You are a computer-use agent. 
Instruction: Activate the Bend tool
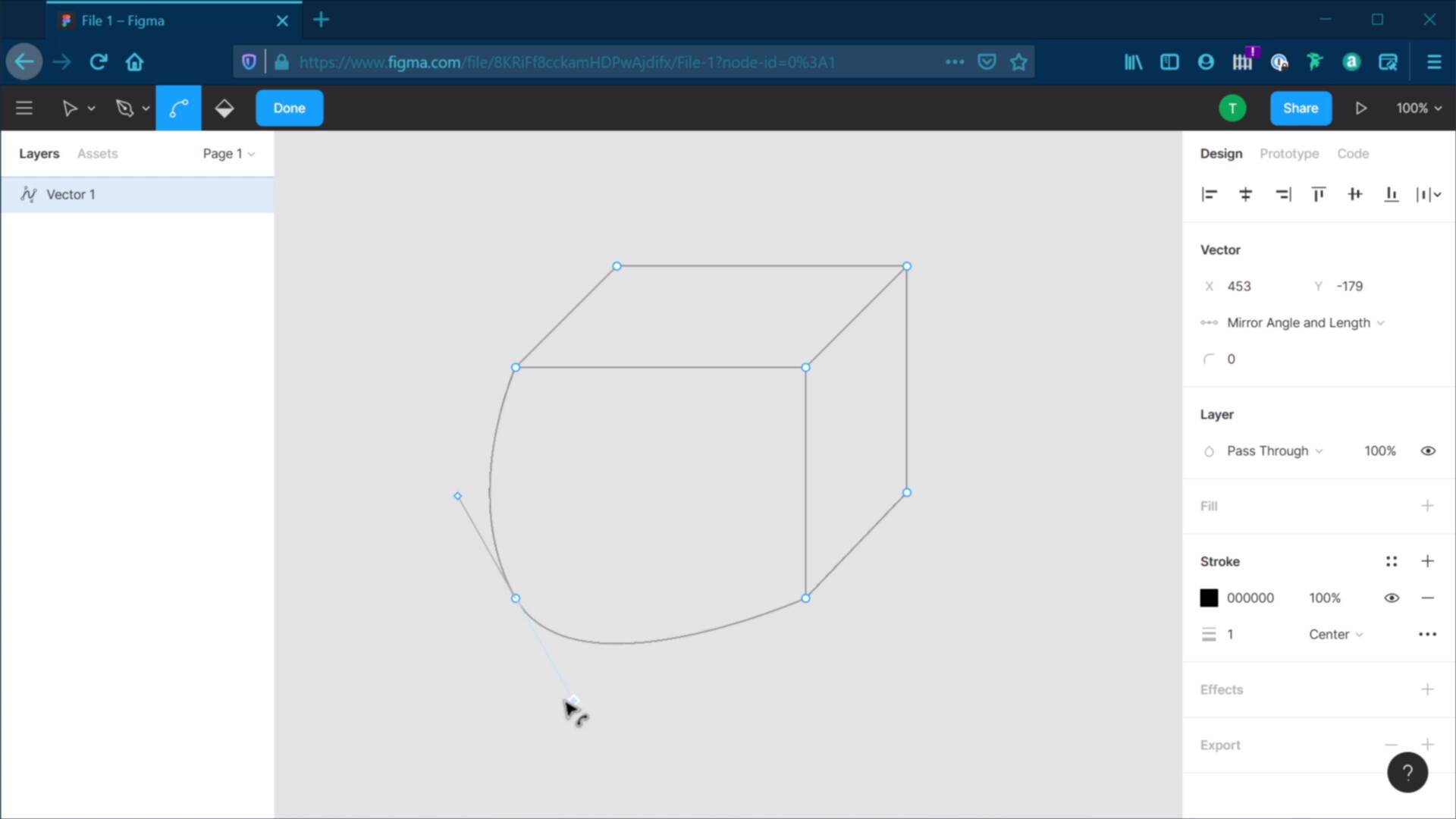point(178,108)
